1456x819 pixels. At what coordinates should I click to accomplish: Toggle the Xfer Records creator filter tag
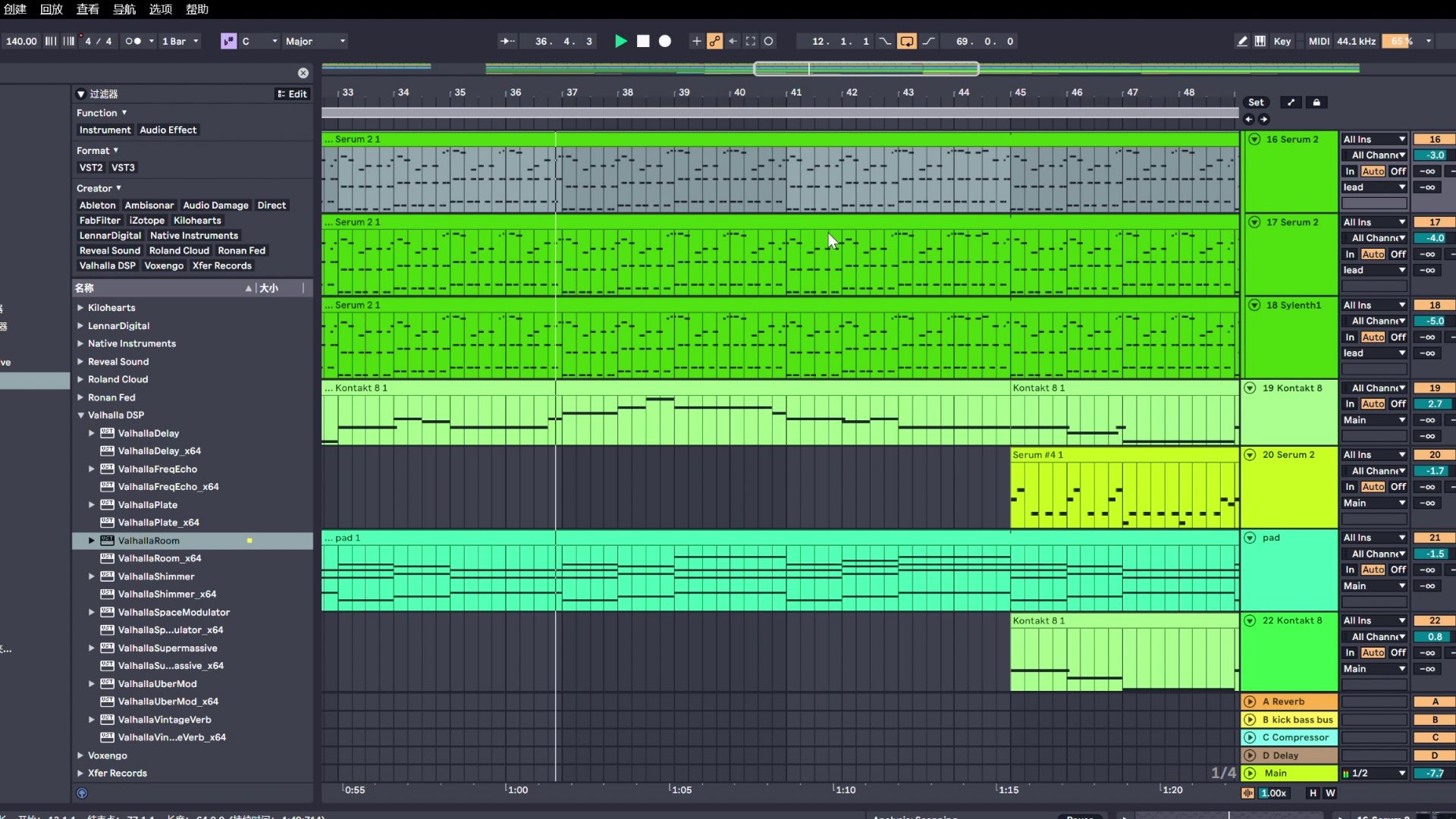(x=221, y=265)
